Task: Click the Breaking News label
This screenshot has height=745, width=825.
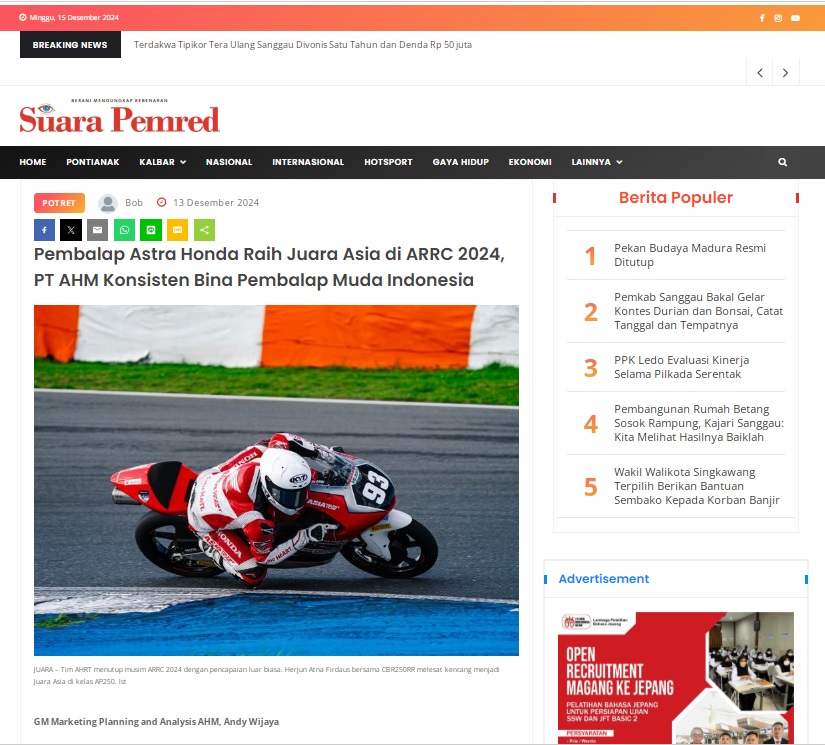Action: (x=70, y=45)
